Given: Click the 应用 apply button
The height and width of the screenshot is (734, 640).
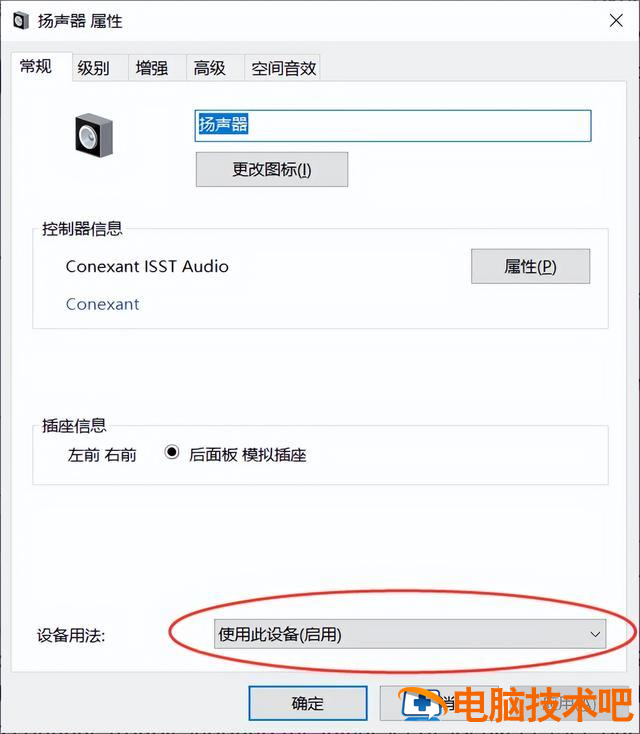Looking at the screenshot, I should click(568, 703).
